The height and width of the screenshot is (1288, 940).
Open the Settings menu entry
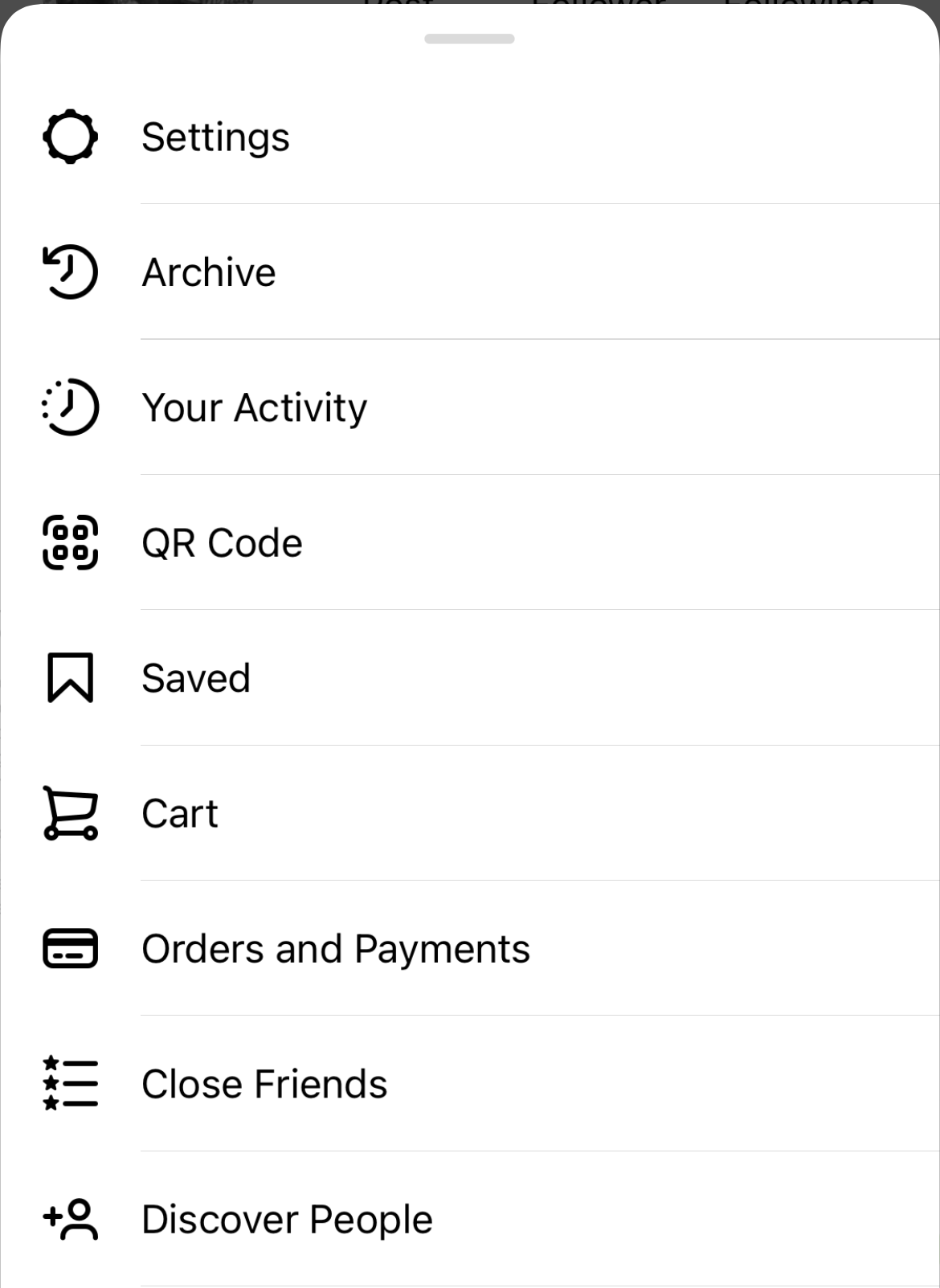(470, 137)
